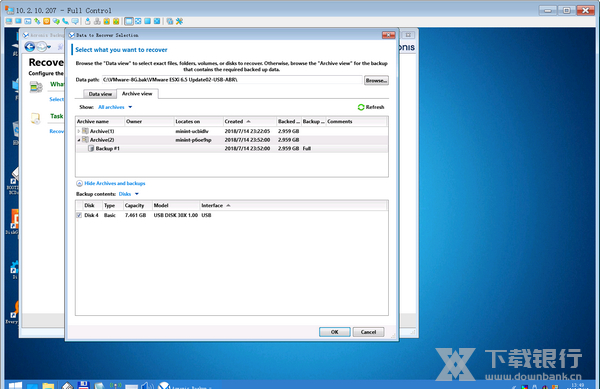The height and width of the screenshot is (389, 600).
Task: Open the All archives show dropdown
Action: pyautogui.click(x=115, y=107)
